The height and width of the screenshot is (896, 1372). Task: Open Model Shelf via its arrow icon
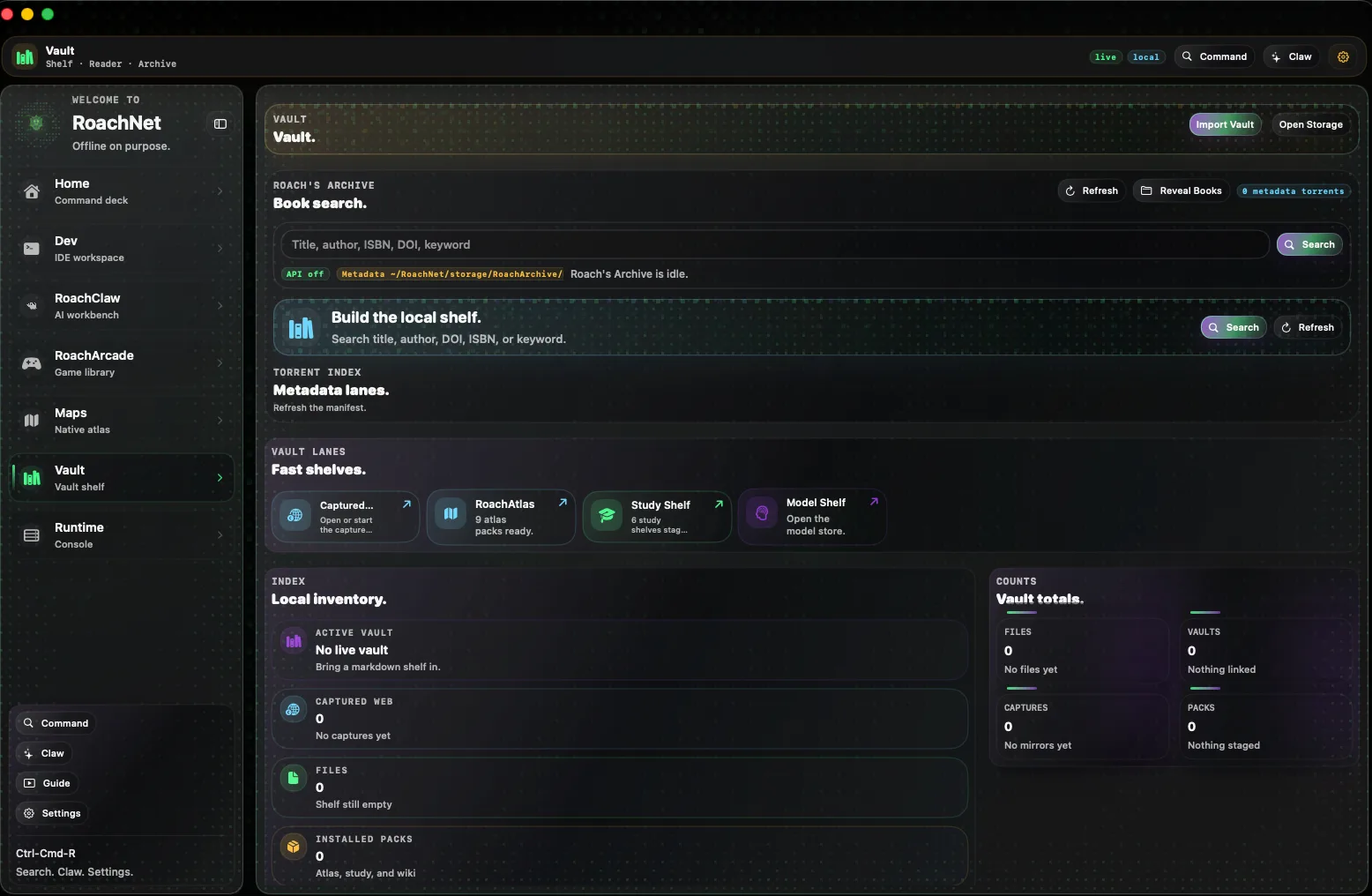(x=874, y=502)
